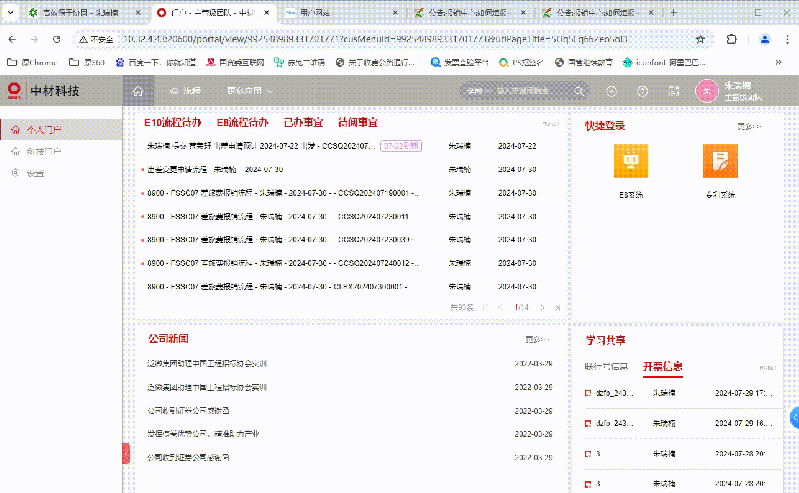Click the browser address bar URL
Viewport: 799px width, 493px height.
click(375, 39)
